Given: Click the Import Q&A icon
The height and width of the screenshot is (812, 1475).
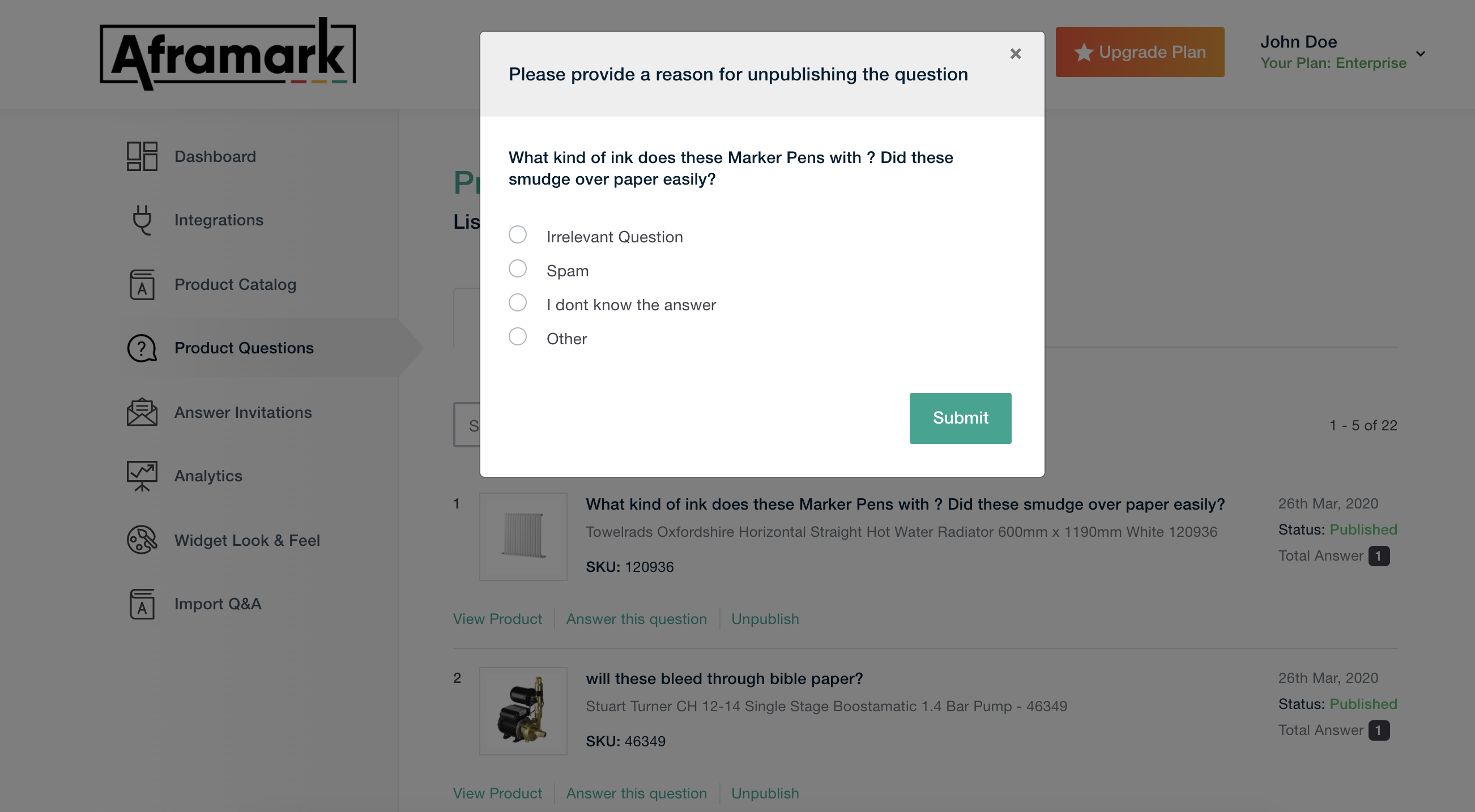Looking at the screenshot, I should click(142, 604).
